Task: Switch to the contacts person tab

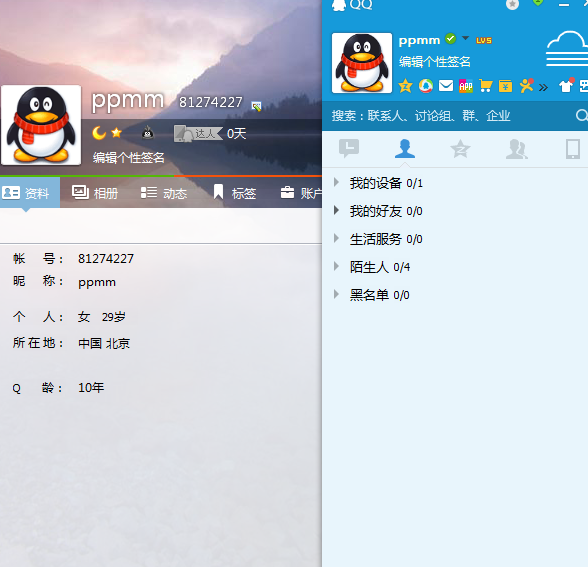Action: coord(405,148)
